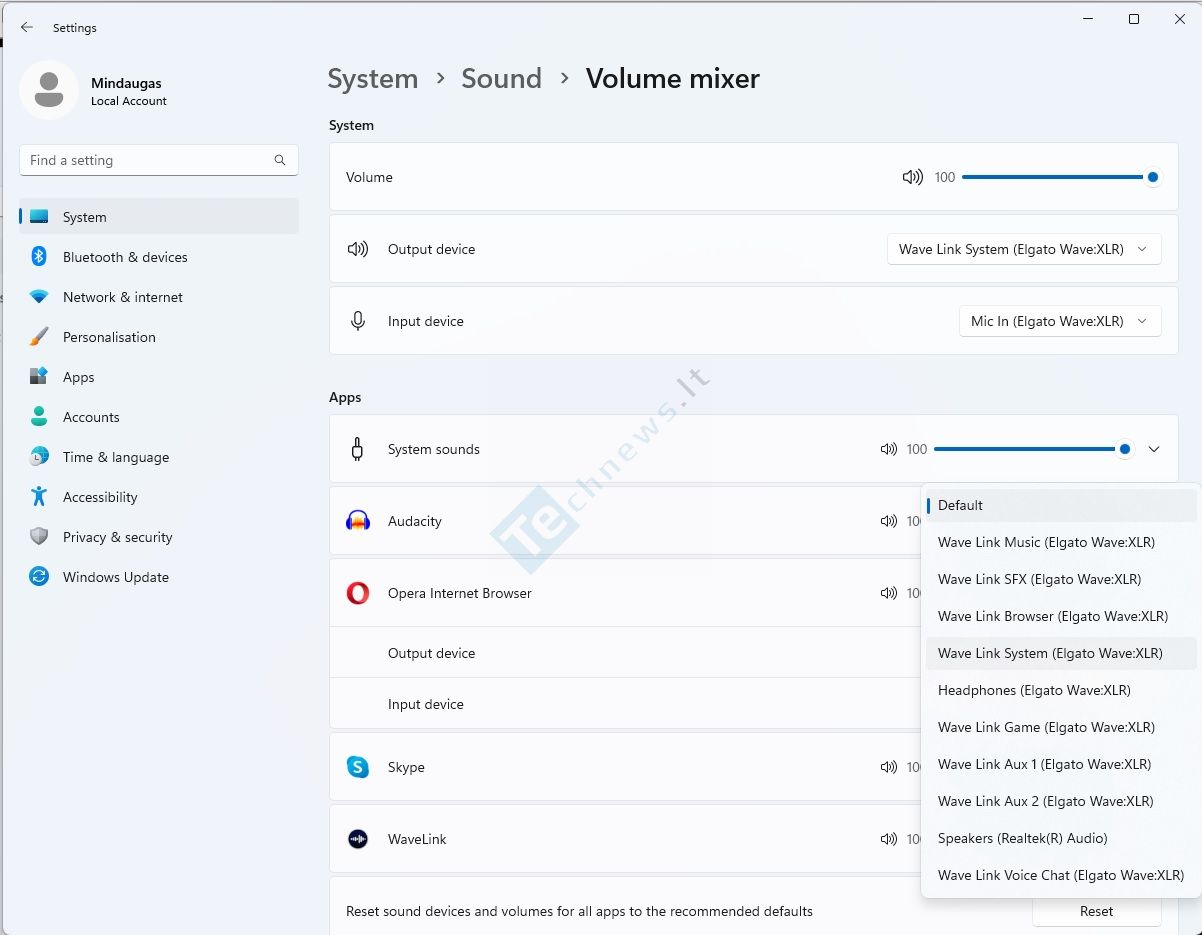Click the Find a setting search box
1202x935 pixels.
[159, 160]
